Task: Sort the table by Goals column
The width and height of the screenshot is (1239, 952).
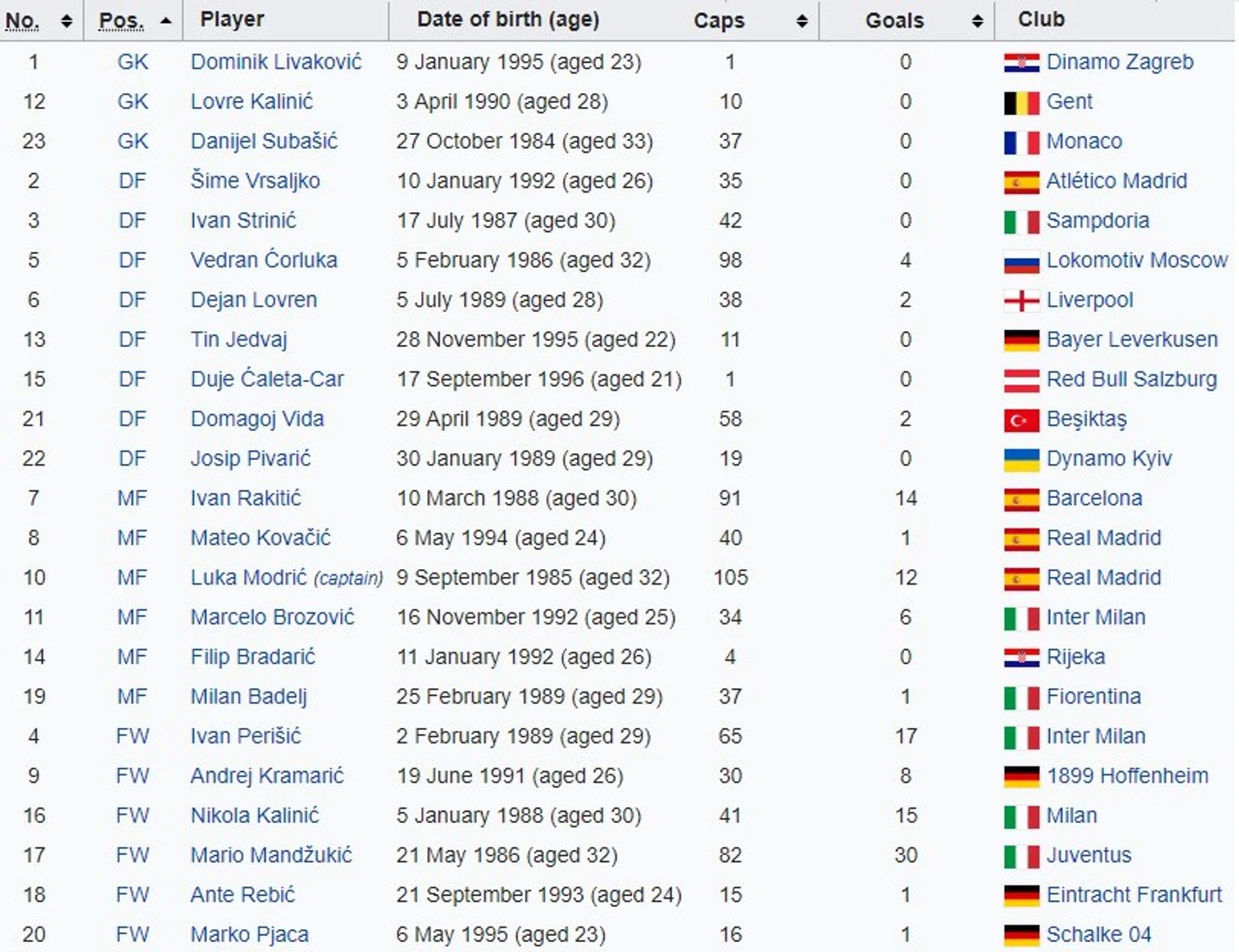Action: (977, 21)
